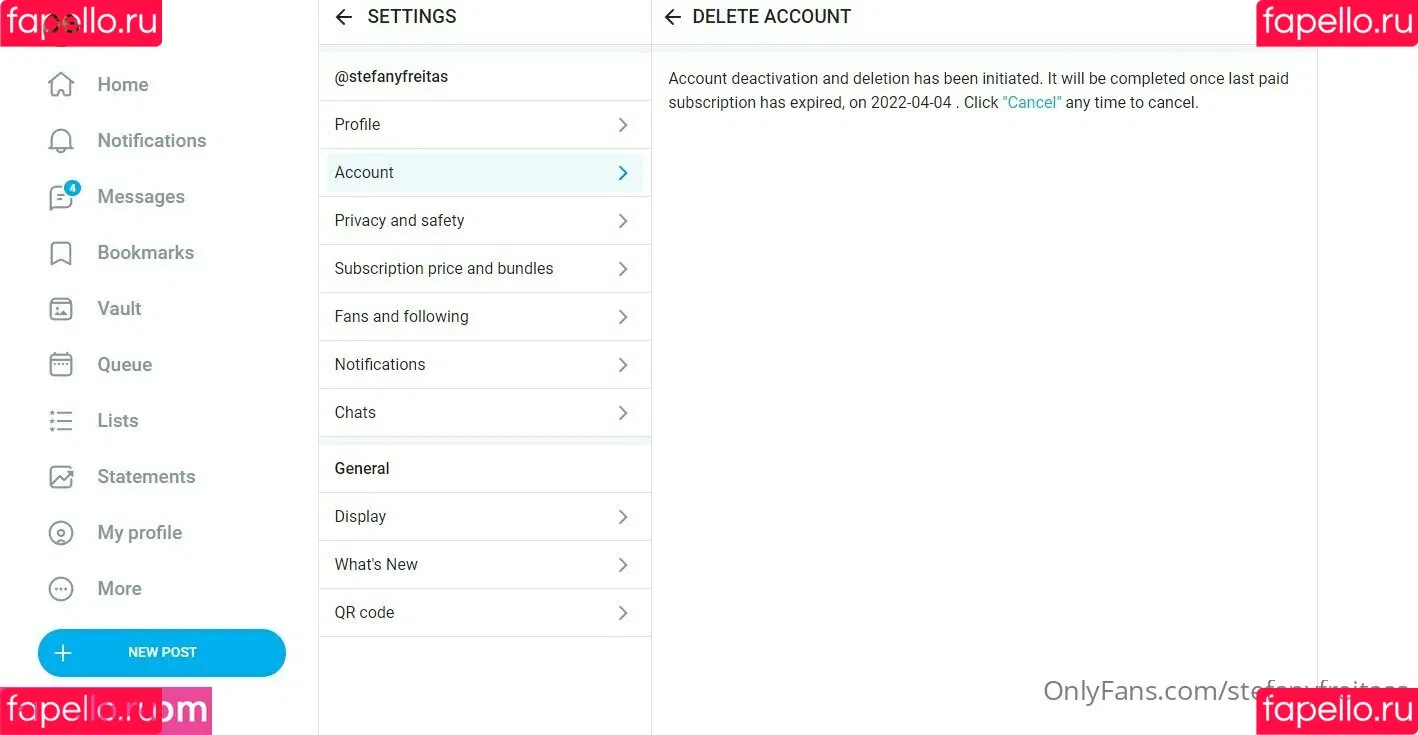Select the Queue calendar icon

click(61, 365)
